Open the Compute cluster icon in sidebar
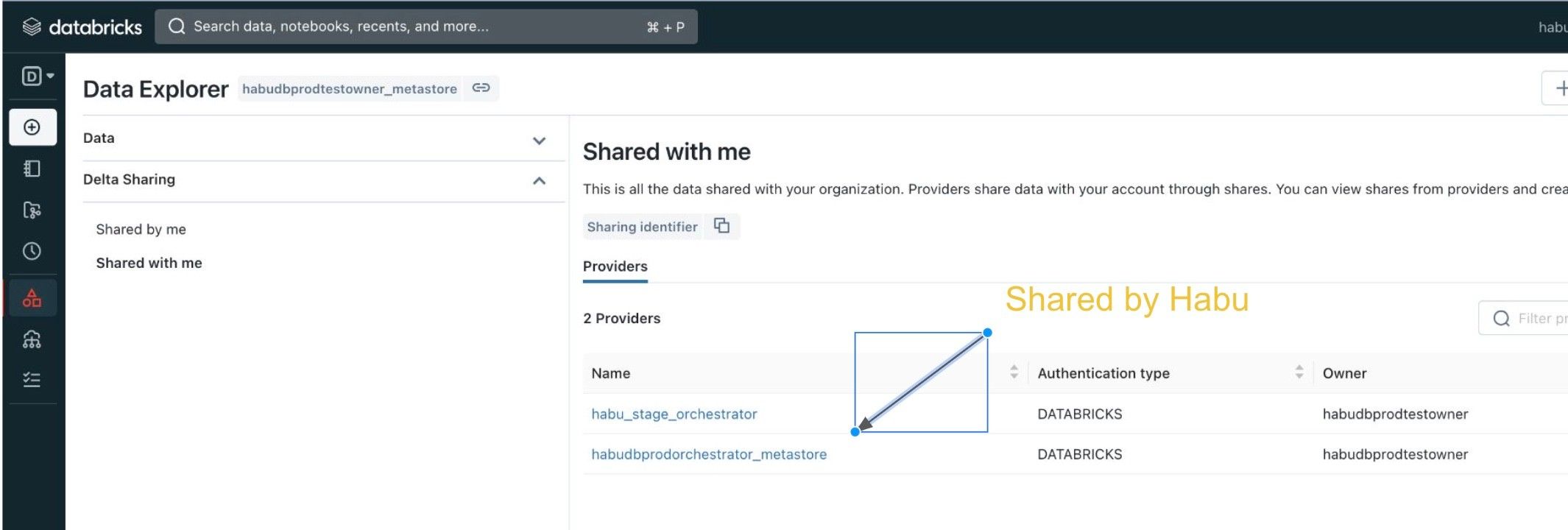Screen dimensions: 1568x530 [32, 339]
